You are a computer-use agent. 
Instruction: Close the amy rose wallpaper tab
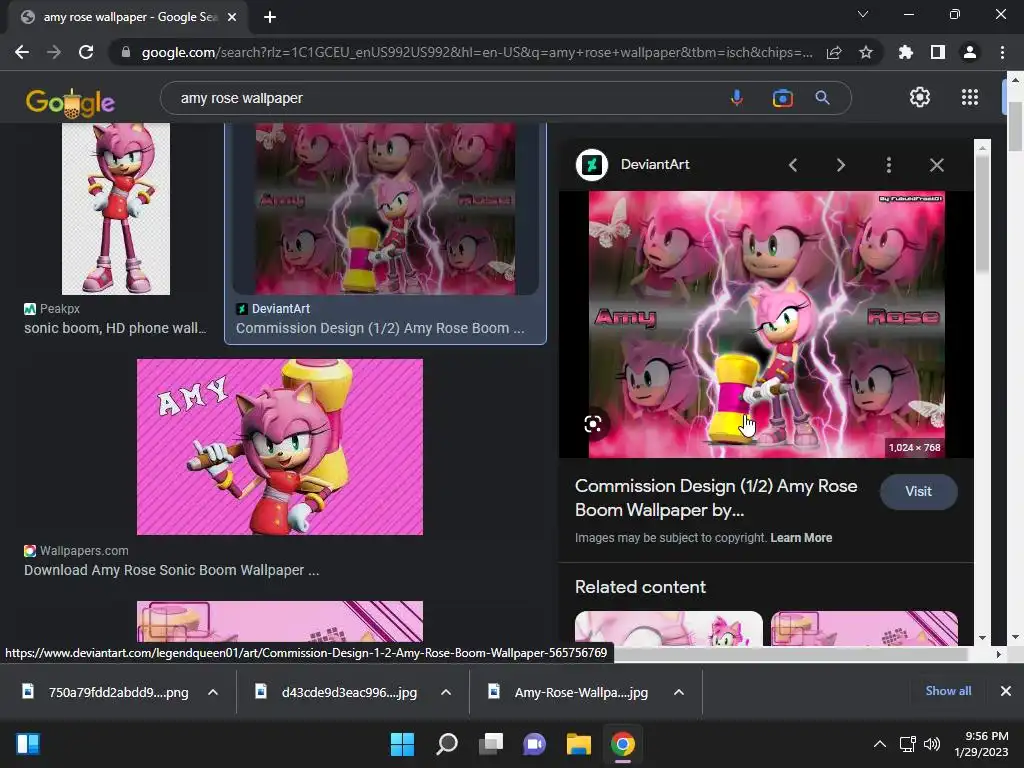point(232,17)
